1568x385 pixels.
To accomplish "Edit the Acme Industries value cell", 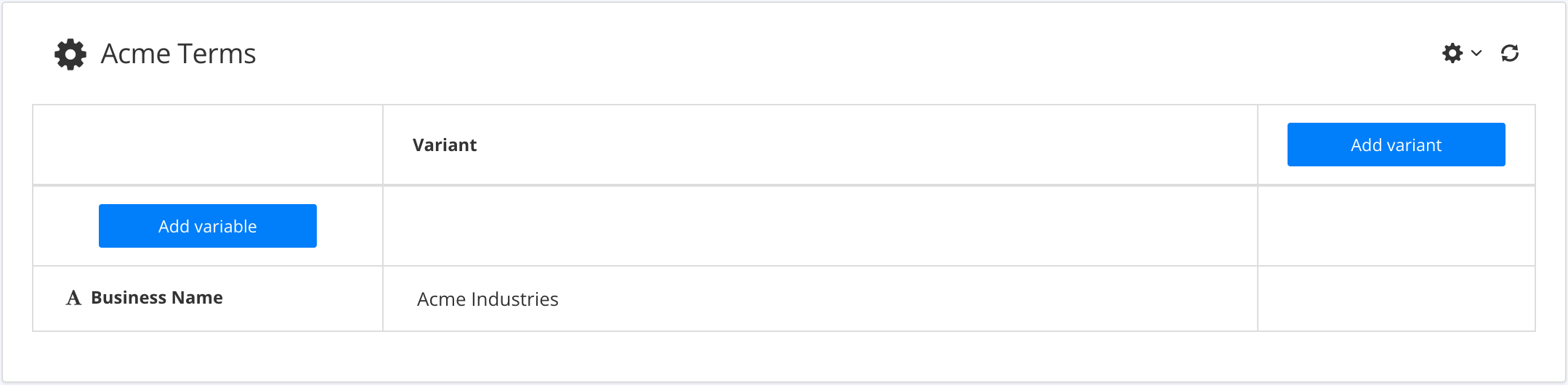I will tap(488, 299).
